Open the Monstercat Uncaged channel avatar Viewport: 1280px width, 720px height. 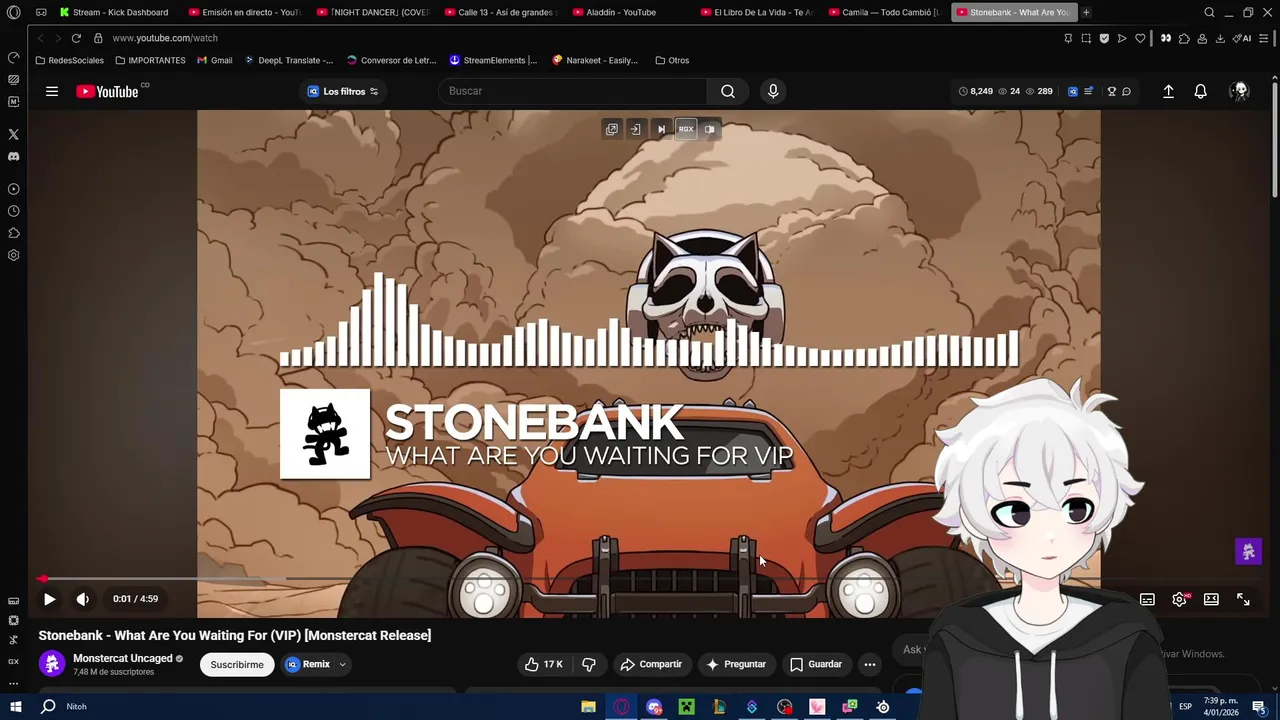tap(52, 663)
